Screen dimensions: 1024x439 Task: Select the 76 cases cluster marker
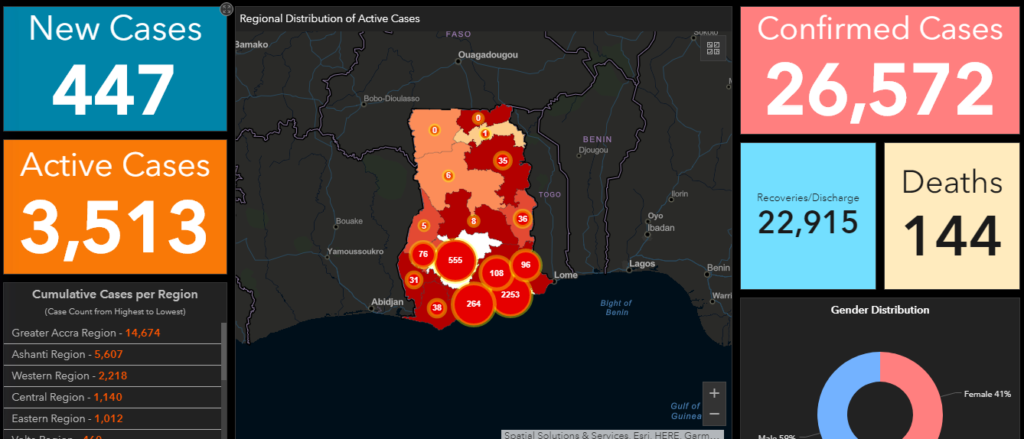pos(423,255)
